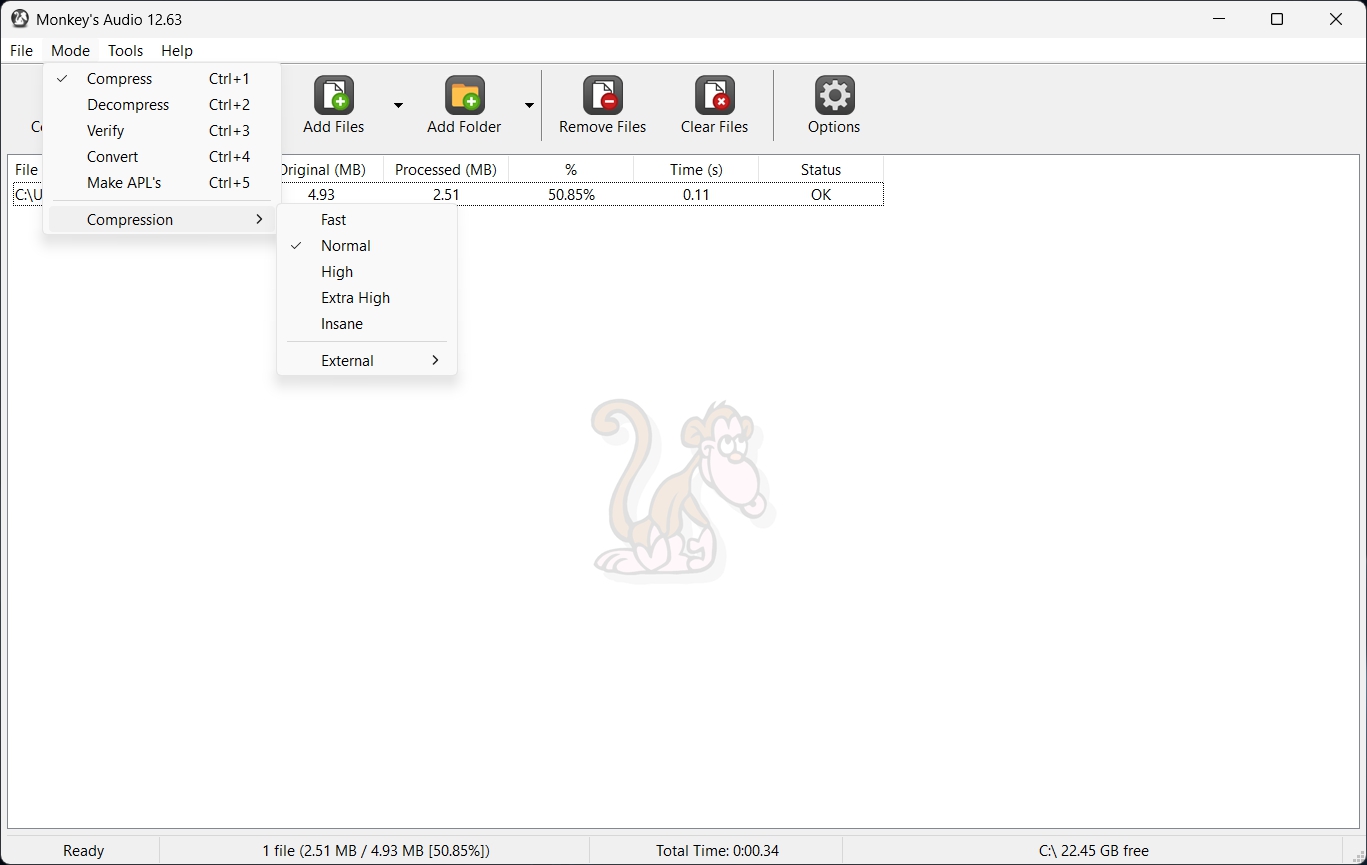
Task: Close the Monkey's Audio window
Action: click(x=1336, y=19)
